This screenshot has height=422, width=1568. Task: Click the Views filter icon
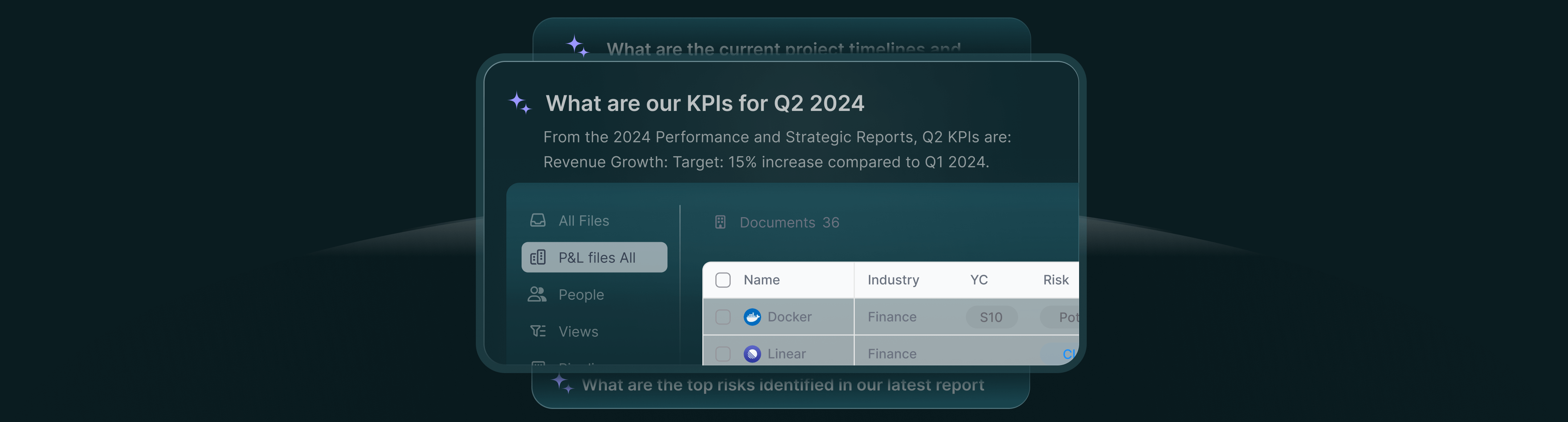pos(538,331)
